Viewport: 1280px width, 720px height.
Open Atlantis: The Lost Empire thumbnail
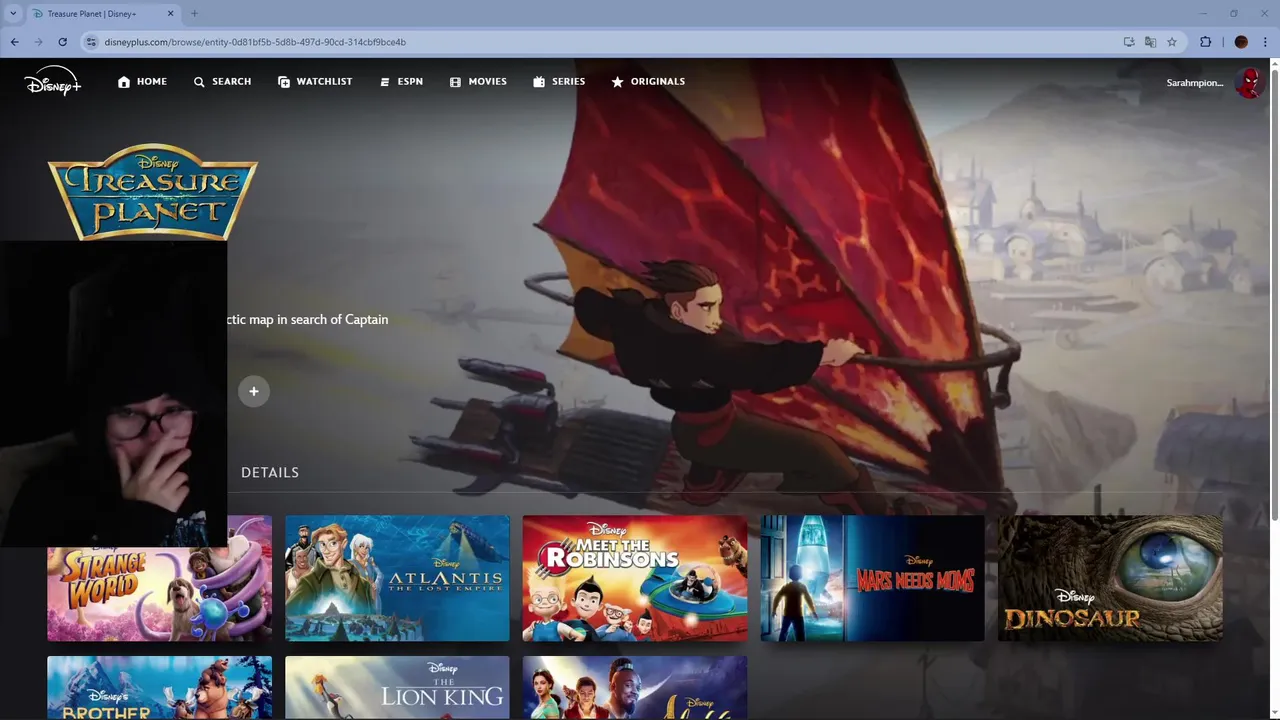tap(397, 578)
